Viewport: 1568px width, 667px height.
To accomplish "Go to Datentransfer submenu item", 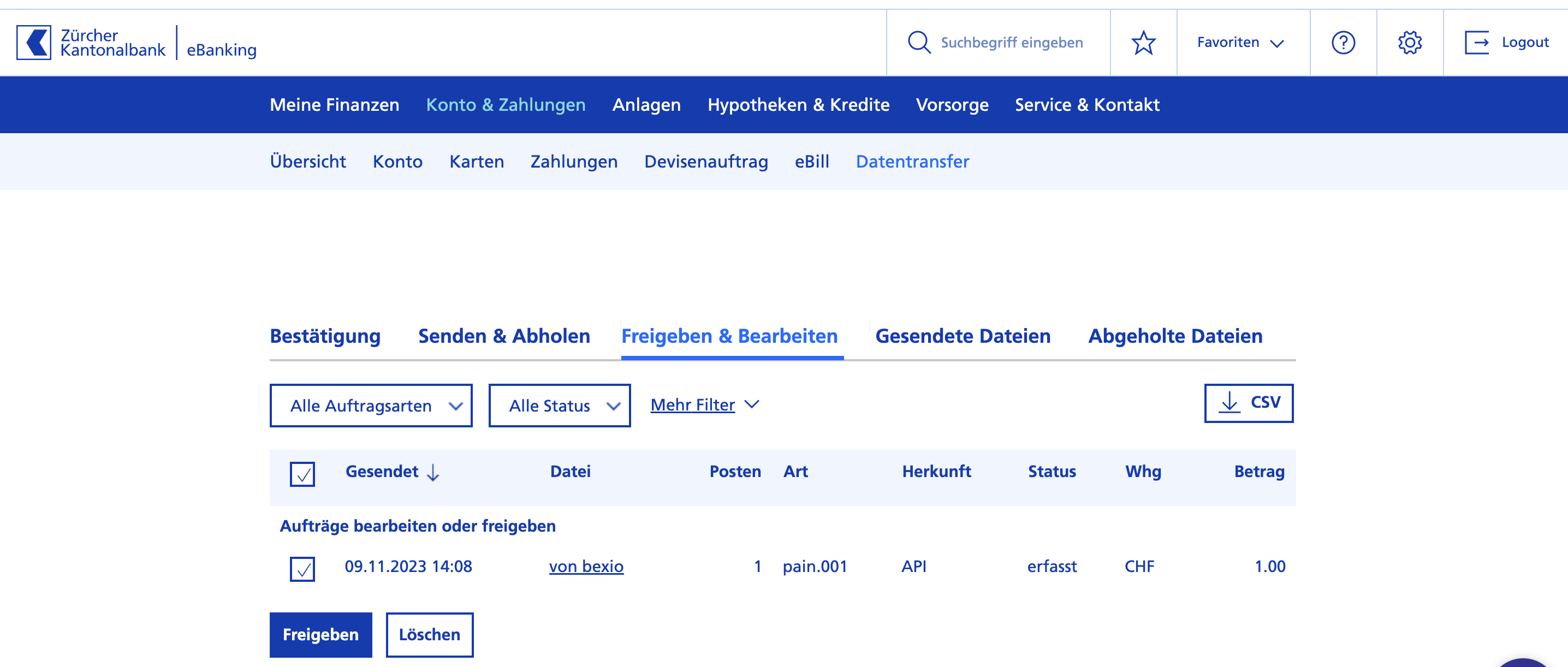I will click(912, 161).
